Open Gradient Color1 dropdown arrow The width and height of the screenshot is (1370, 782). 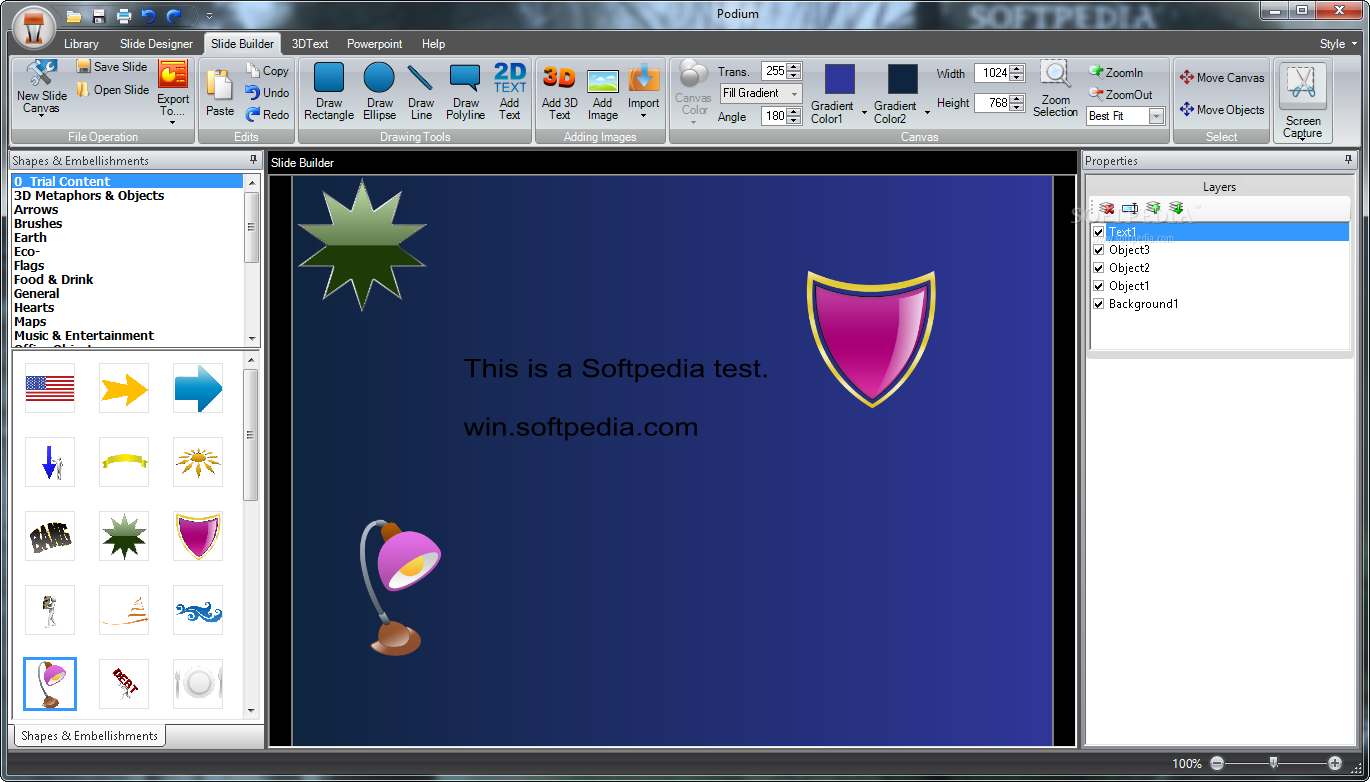coord(864,112)
